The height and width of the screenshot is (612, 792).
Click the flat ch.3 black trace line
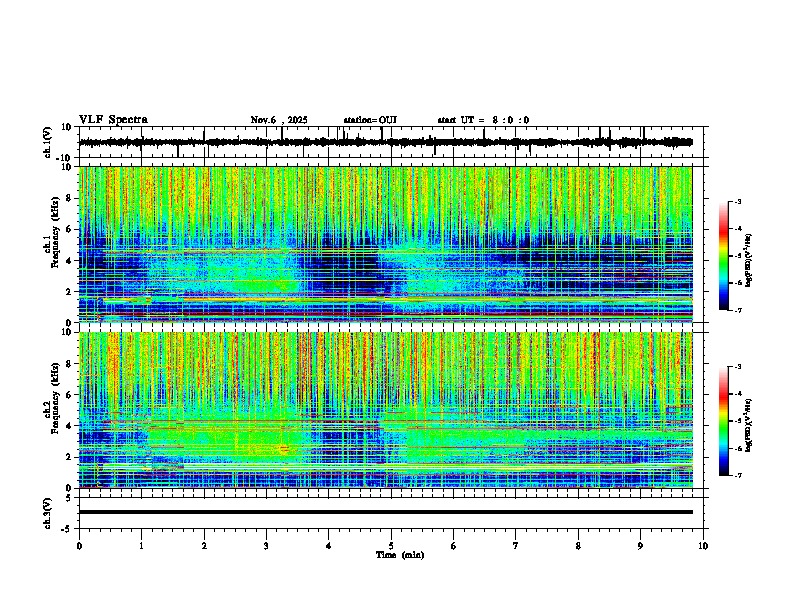coord(386,512)
